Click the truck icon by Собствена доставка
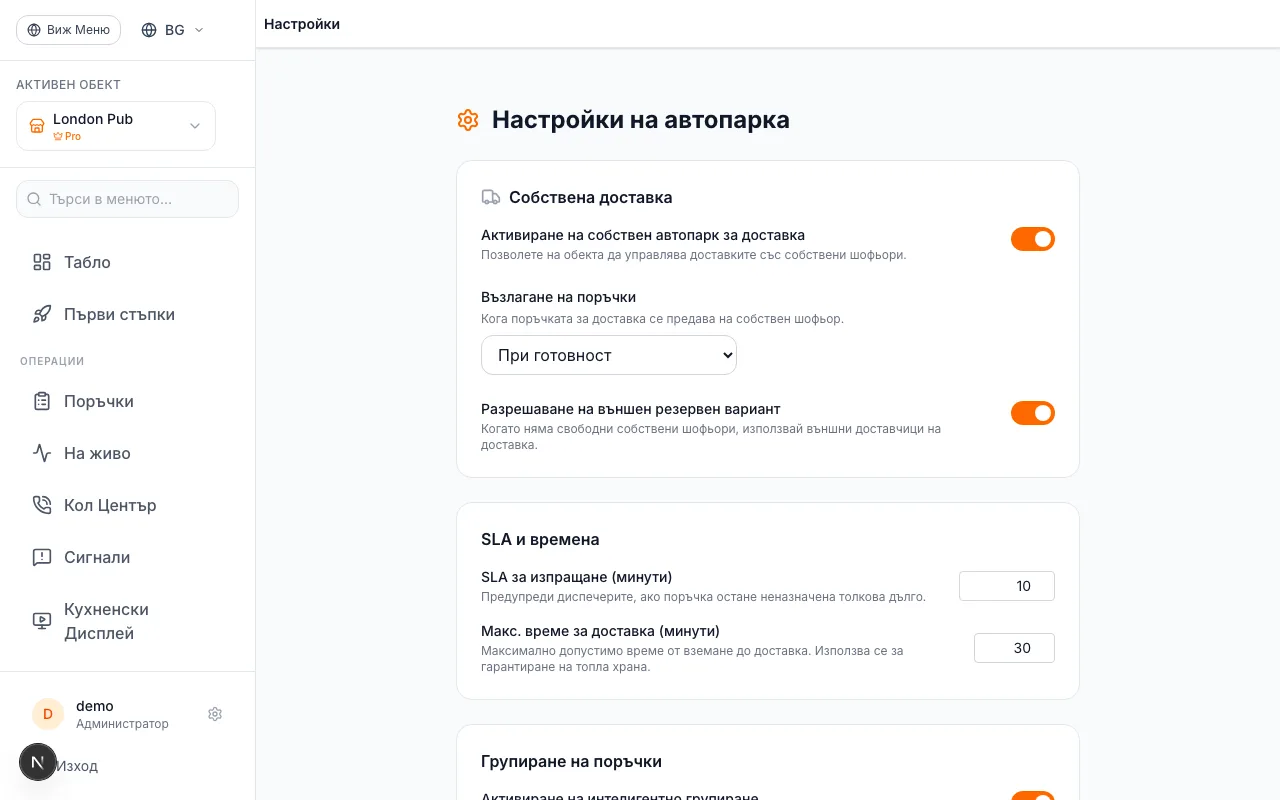The image size is (1280, 800). 491,197
